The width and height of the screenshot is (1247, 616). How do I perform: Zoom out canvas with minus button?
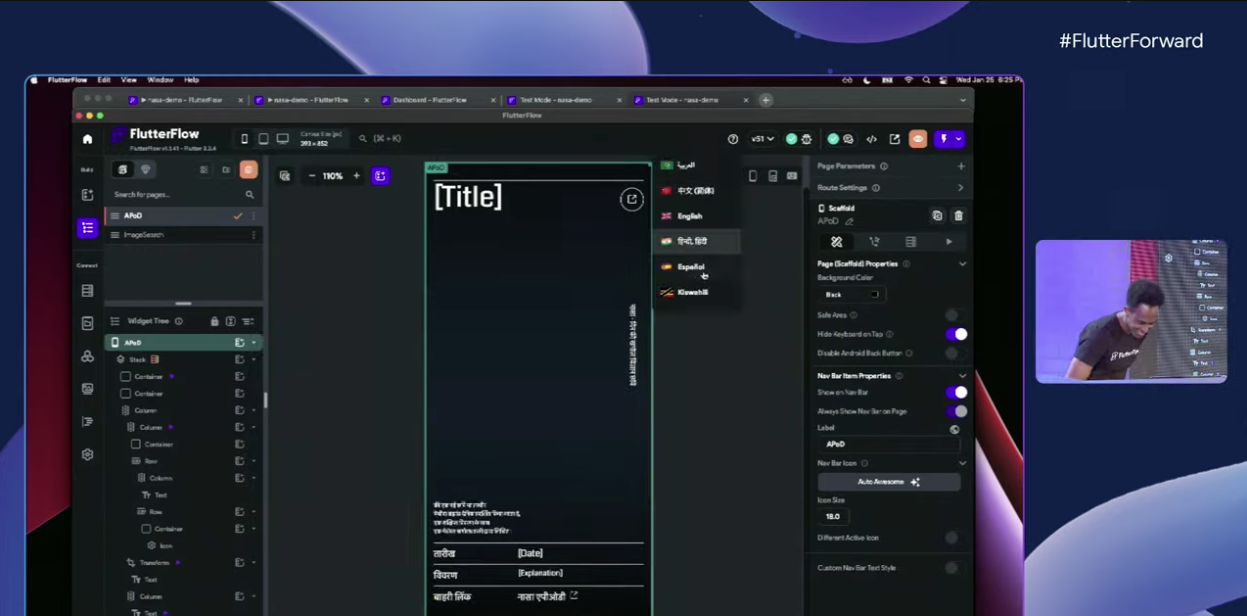coord(312,176)
